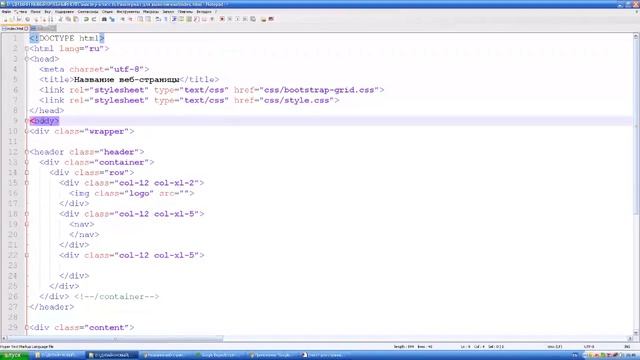Click the Ln/Col position status field
This screenshot has width=640, height=360.
point(482,347)
